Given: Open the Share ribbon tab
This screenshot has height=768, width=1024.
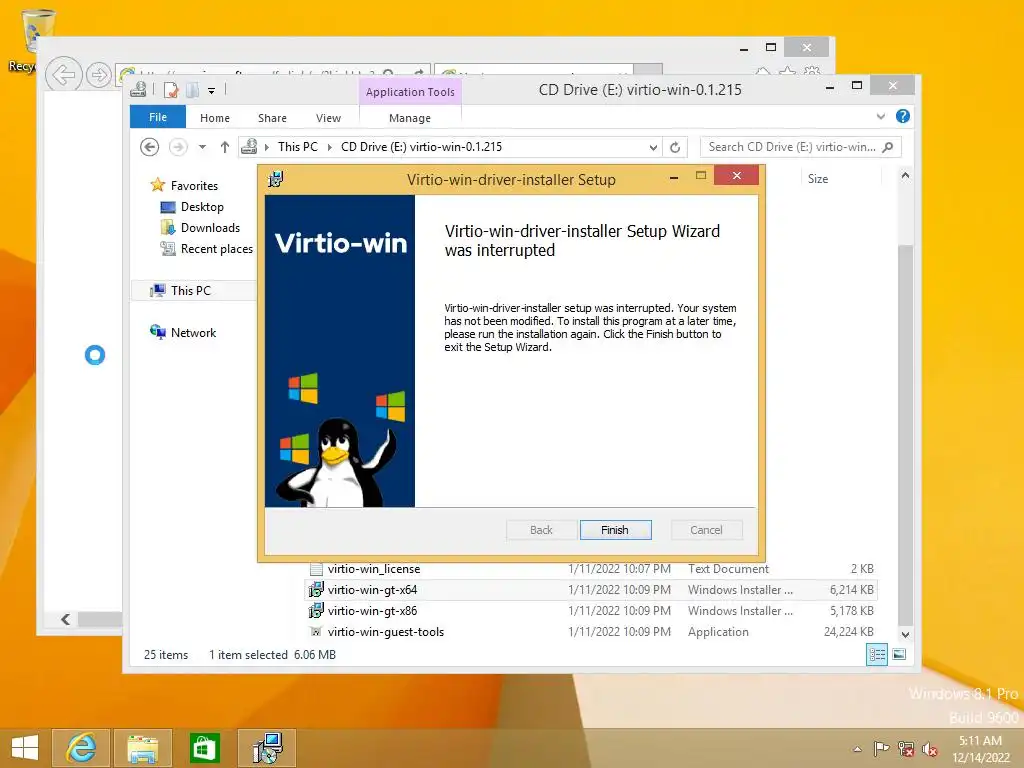Looking at the screenshot, I should [272, 118].
